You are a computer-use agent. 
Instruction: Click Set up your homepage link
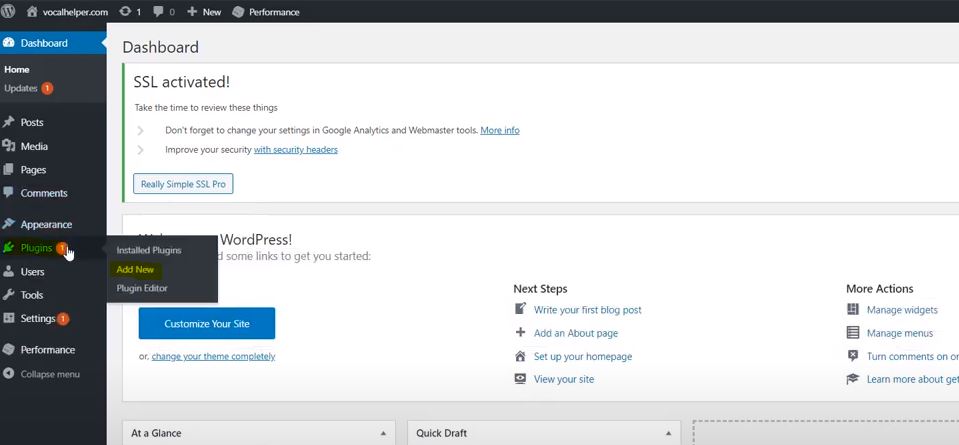(x=583, y=356)
